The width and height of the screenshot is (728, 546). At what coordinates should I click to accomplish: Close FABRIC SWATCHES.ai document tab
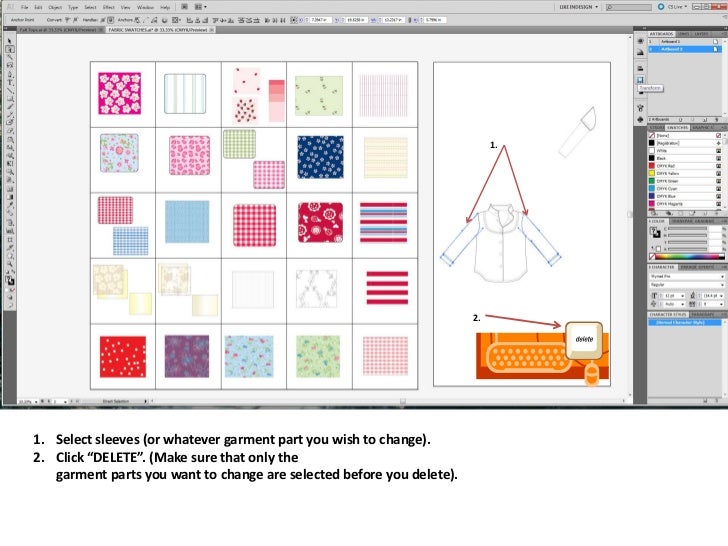[x=211, y=30]
